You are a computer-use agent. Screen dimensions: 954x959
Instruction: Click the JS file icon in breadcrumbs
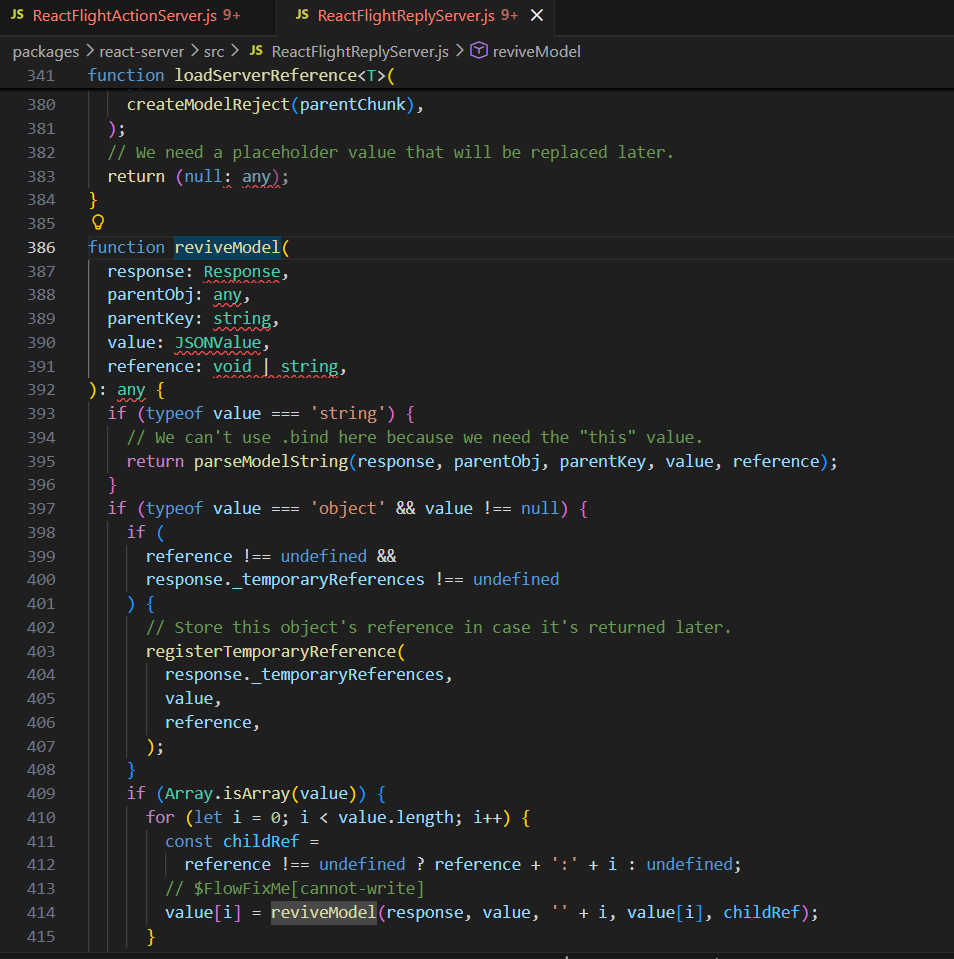pyautogui.click(x=256, y=51)
